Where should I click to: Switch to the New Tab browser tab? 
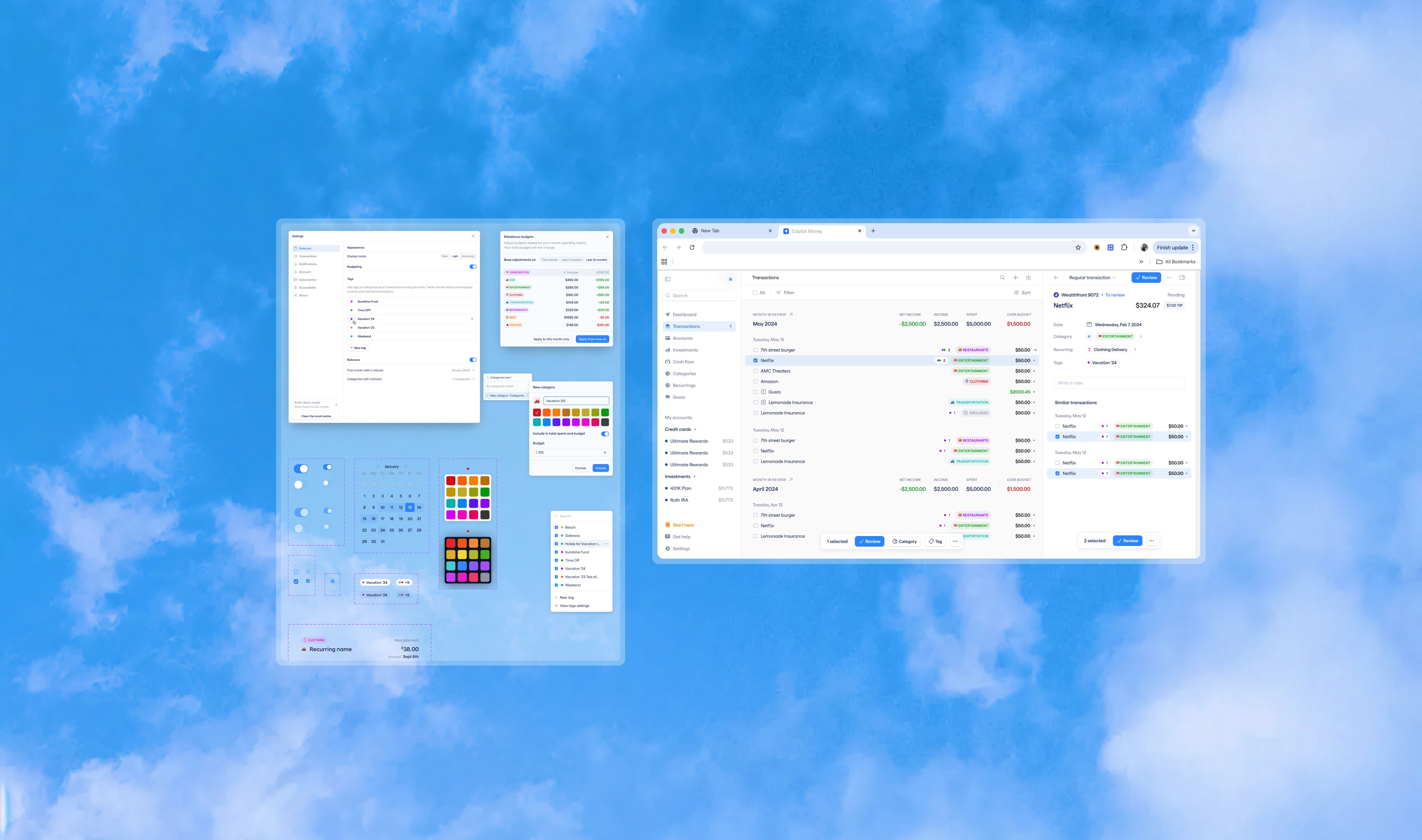pos(710,231)
